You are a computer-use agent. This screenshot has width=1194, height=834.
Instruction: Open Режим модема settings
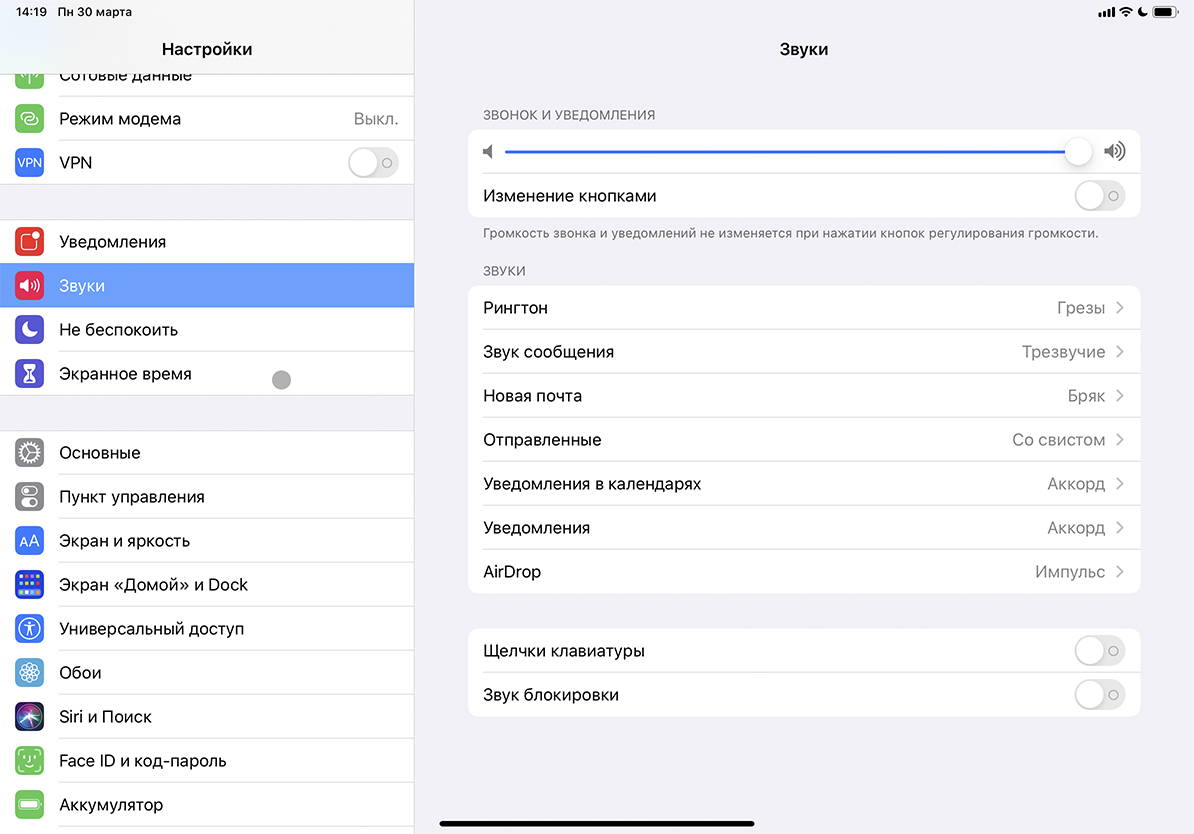coord(207,119)
